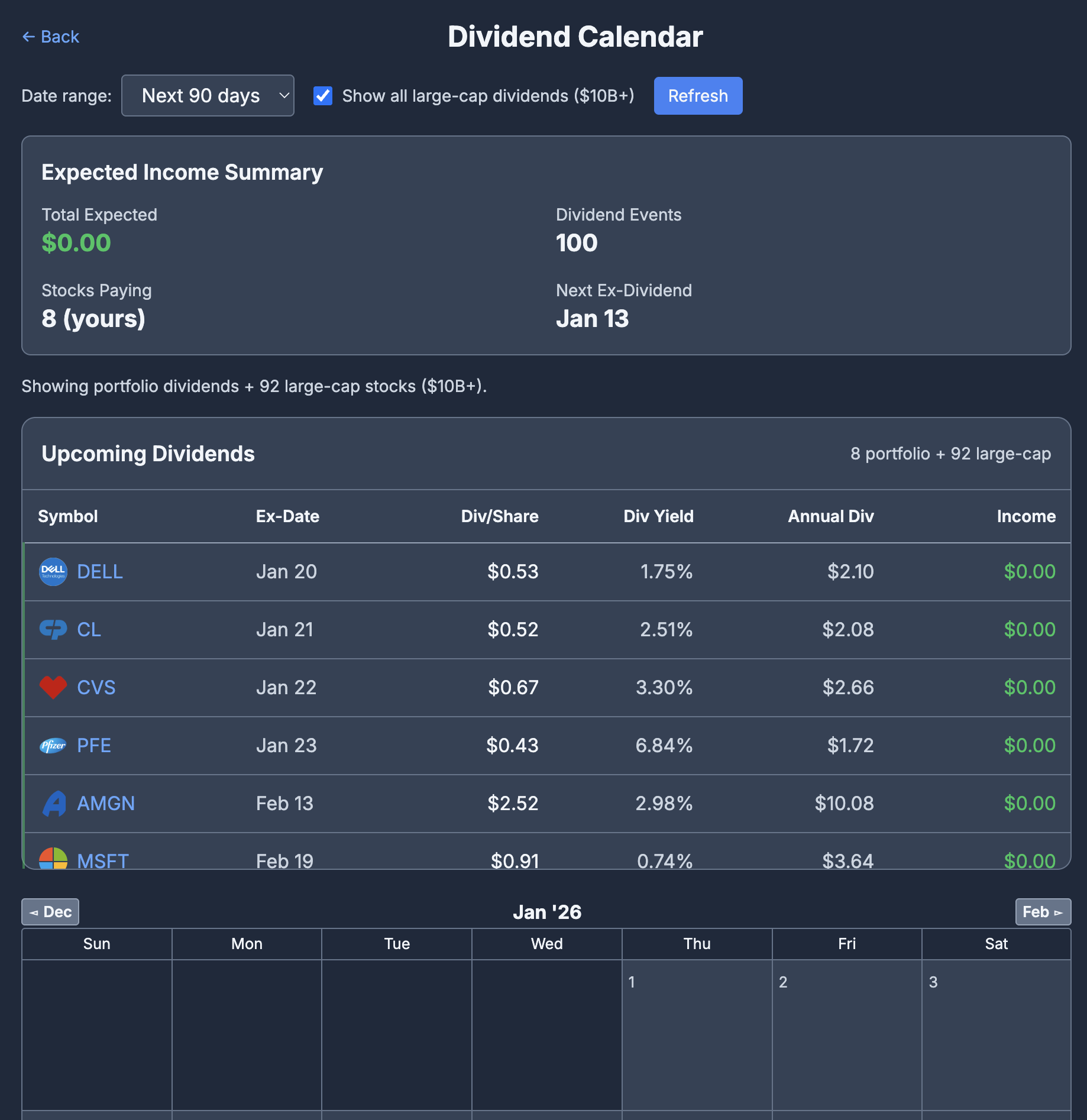Click the Dell logo icon
This screenshot has width=1087, height=1120.
tap(53, 571)
